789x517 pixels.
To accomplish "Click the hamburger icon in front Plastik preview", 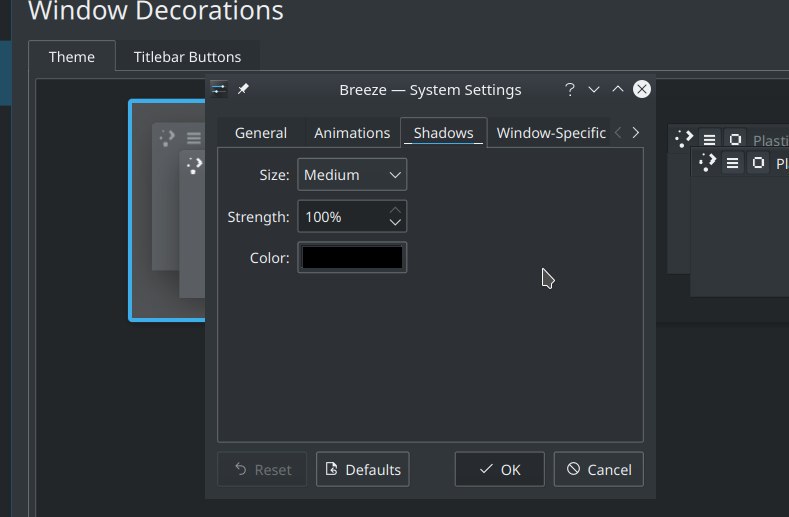I will click(x=733, y=163).
